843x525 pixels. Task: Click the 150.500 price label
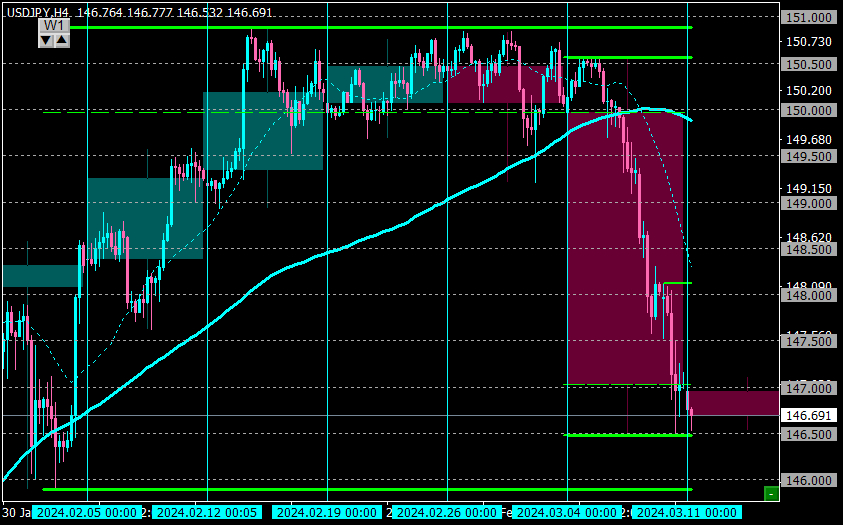coord(809,64)
